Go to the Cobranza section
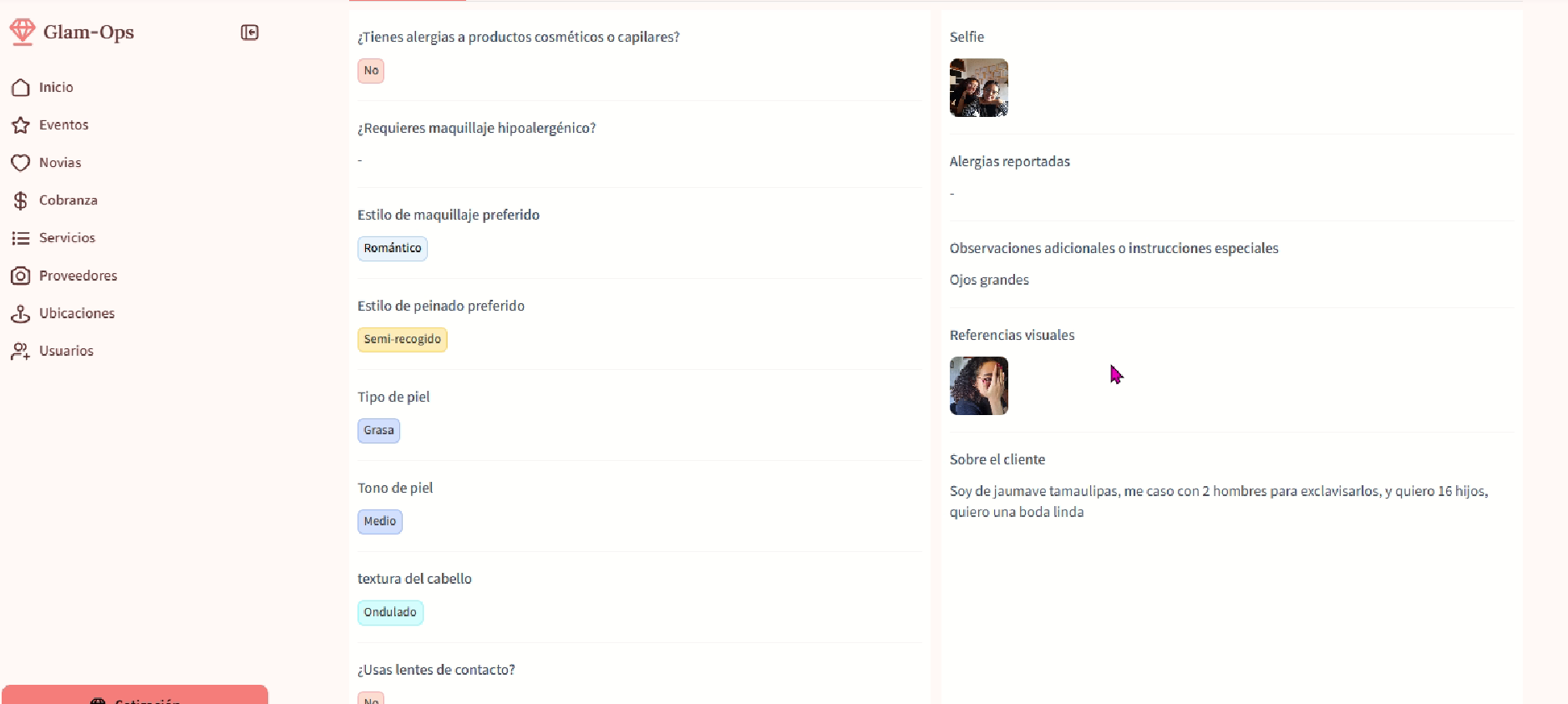 [69, 200]
